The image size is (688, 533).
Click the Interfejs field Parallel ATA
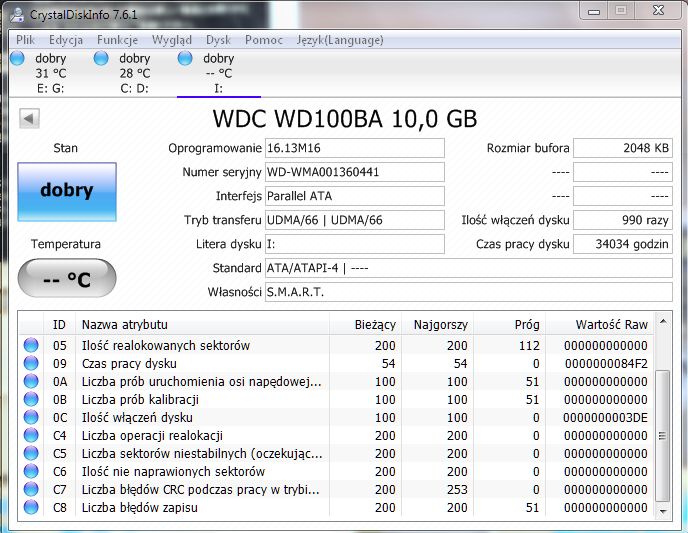(355, 196)
